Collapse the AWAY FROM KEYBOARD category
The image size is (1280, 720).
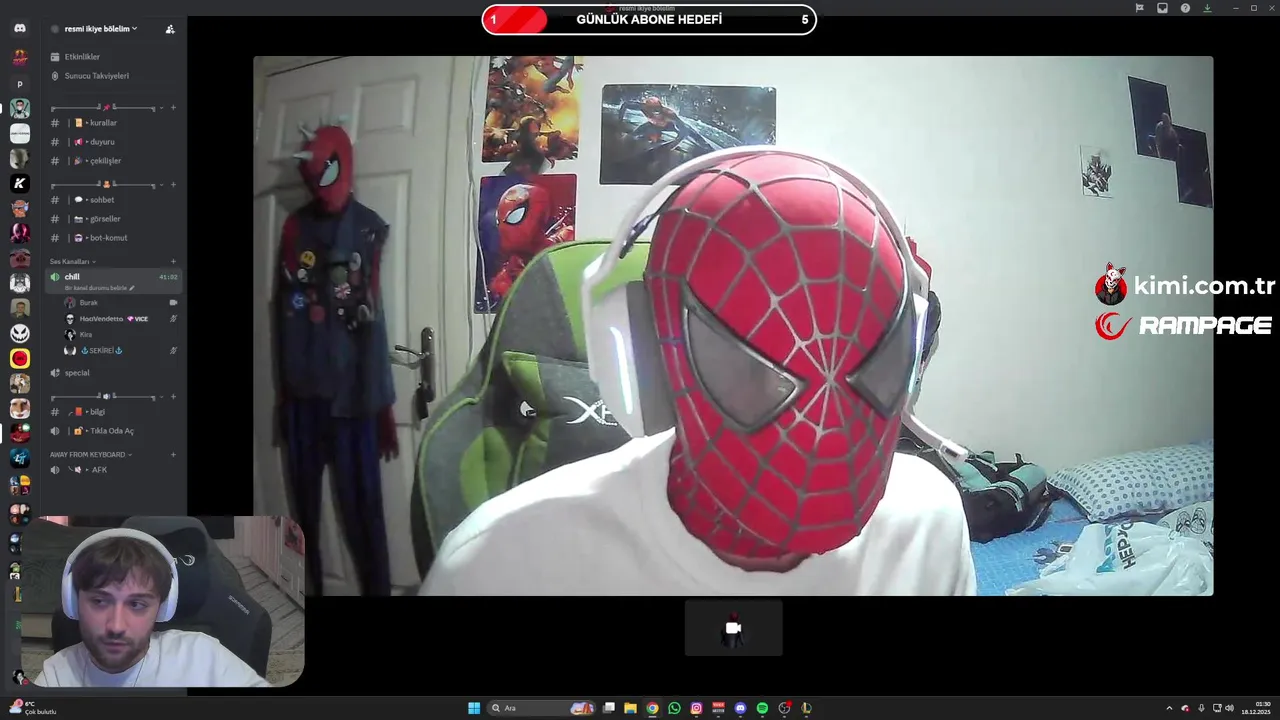click(91, 454)
